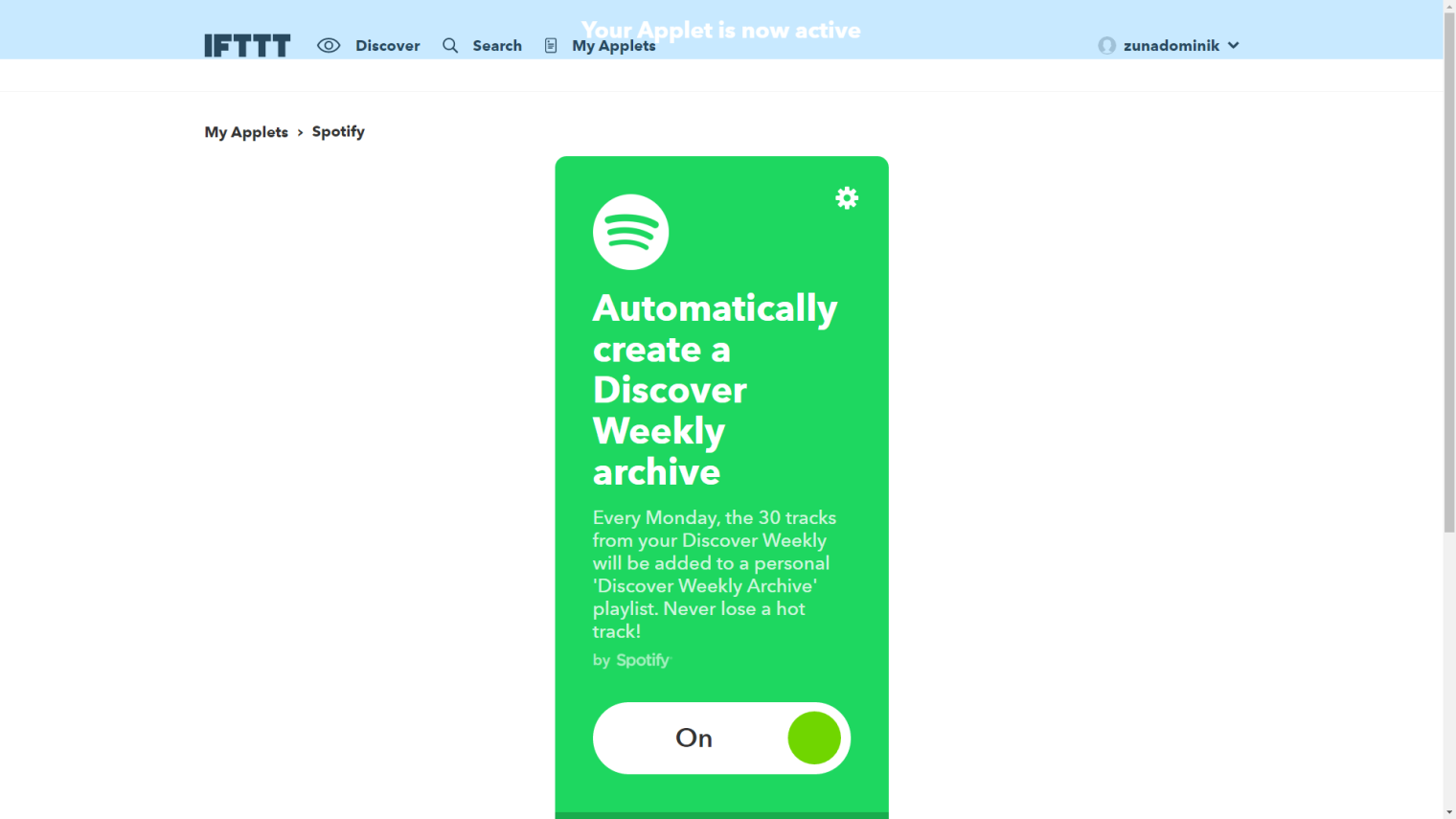Open the zunadominik username menu

point(1172,46)
